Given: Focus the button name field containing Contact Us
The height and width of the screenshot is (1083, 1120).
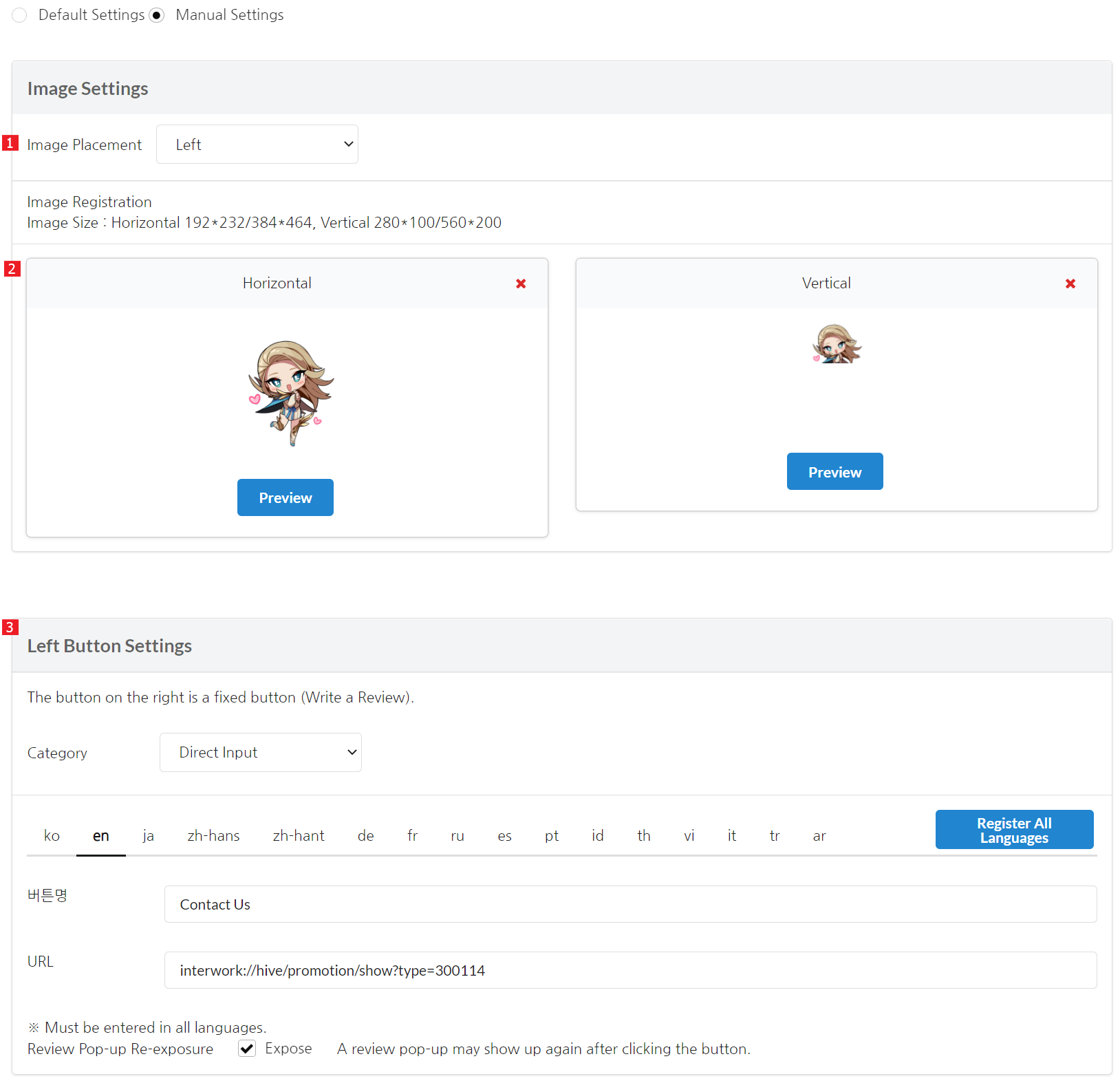Looking at the screenshot, I should (631, 904).
